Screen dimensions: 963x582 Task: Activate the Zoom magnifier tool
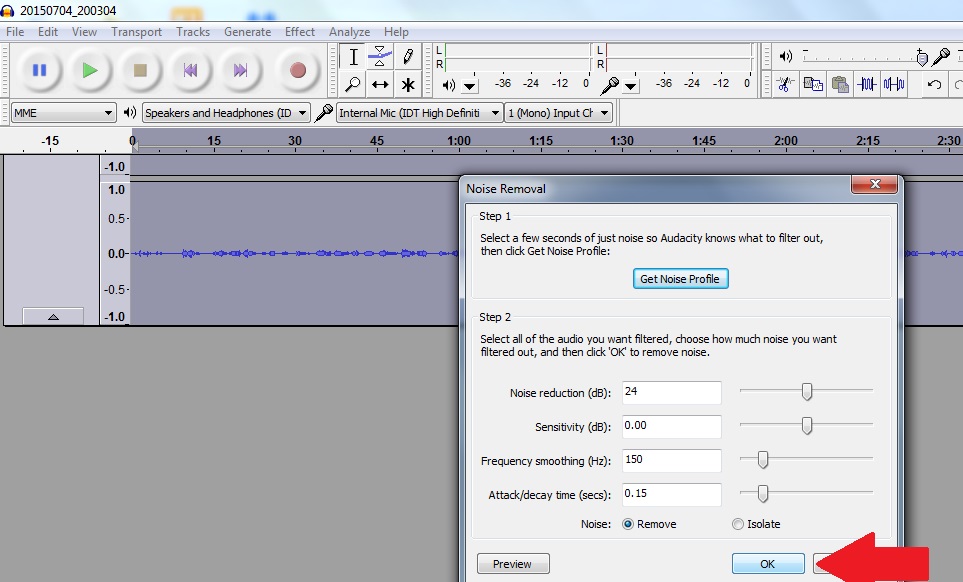[353, 84]
